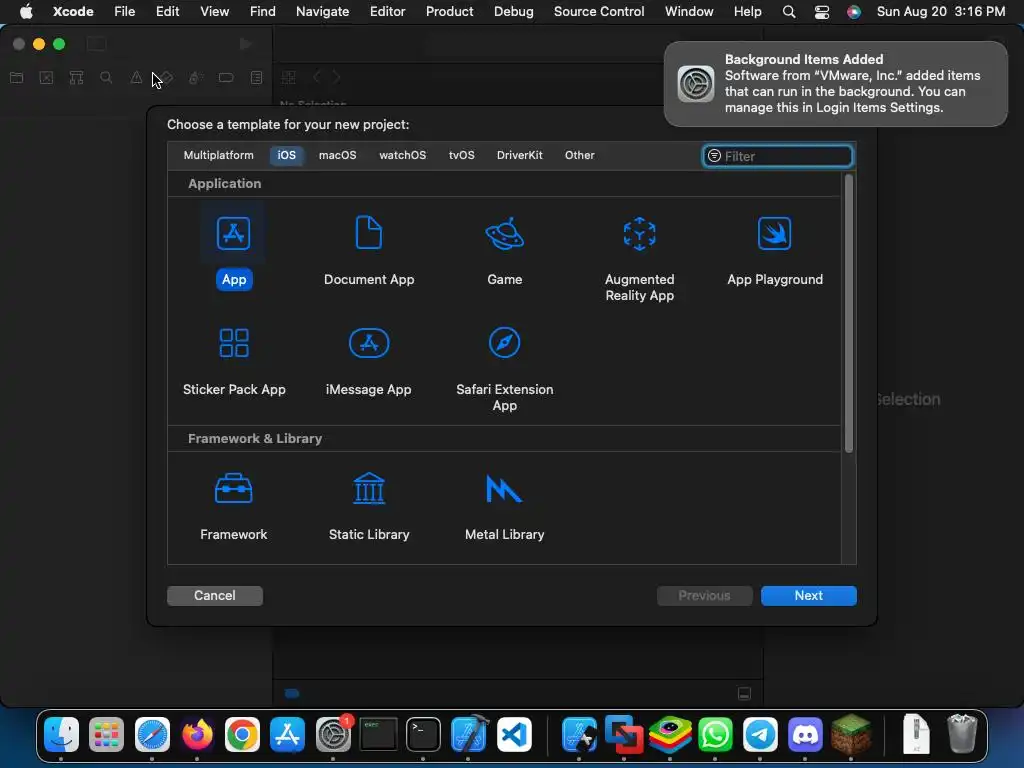Open Discord from the Dock
Screen dimensions: 1024x768
[x=805, y=735]
